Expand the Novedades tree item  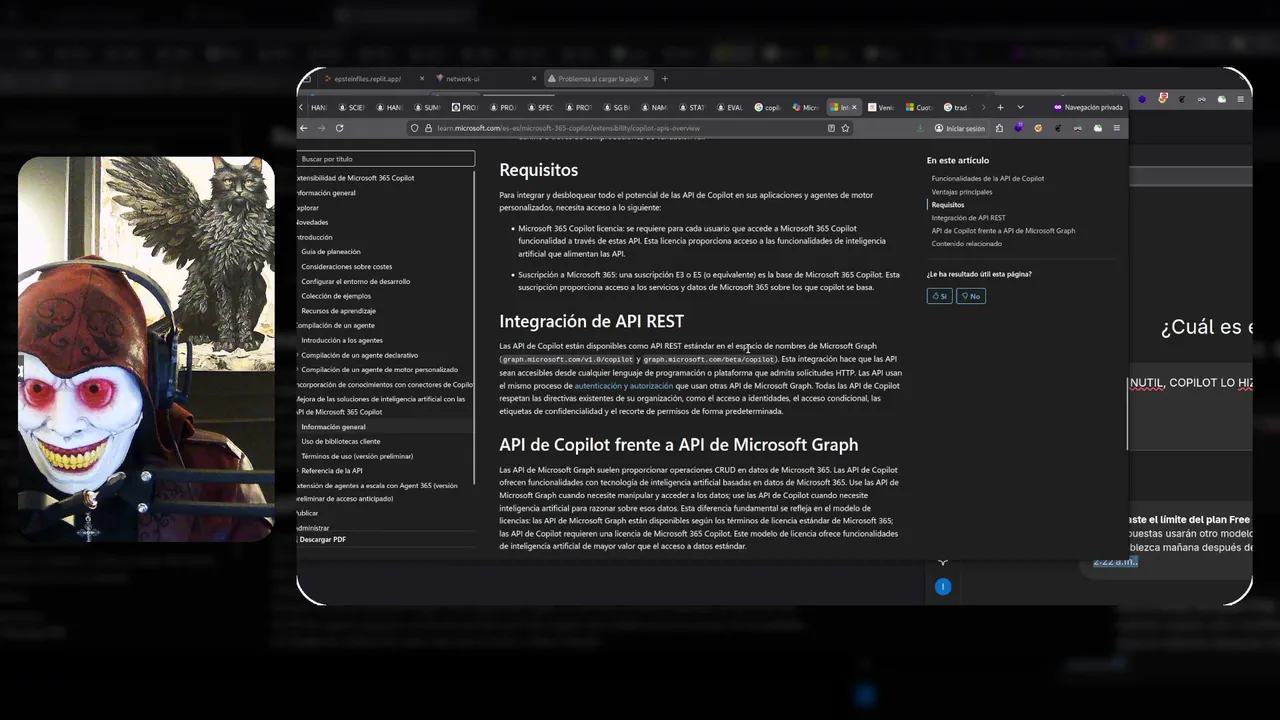point(311,222)
